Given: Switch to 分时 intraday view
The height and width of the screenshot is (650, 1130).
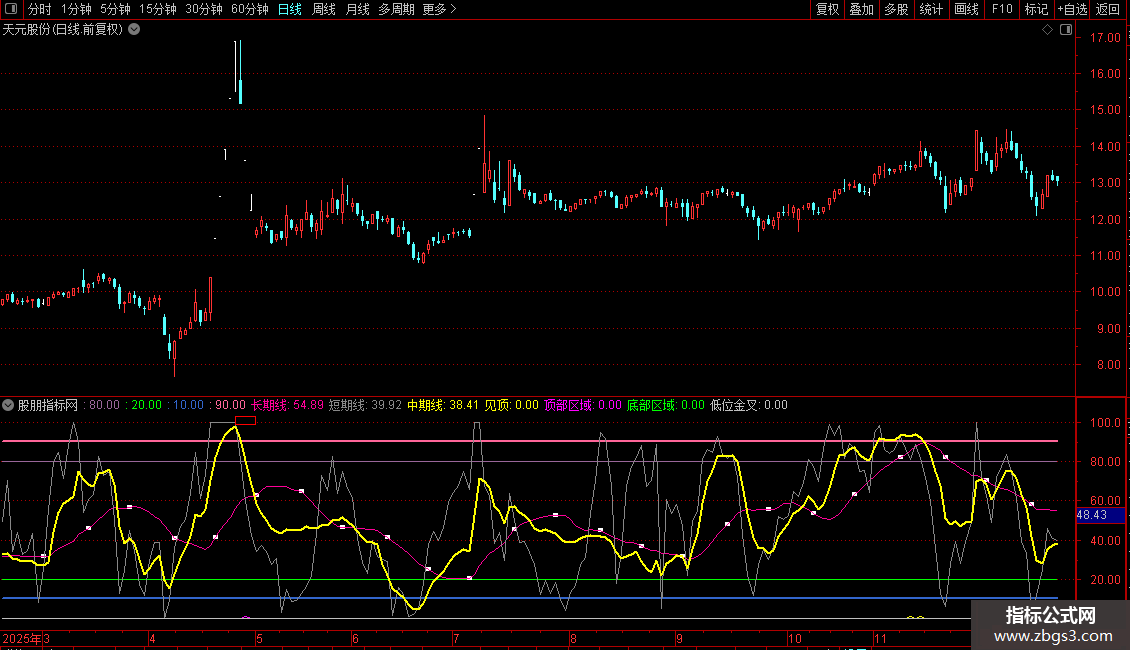Looking at the screenshot, I should (39, 10).
